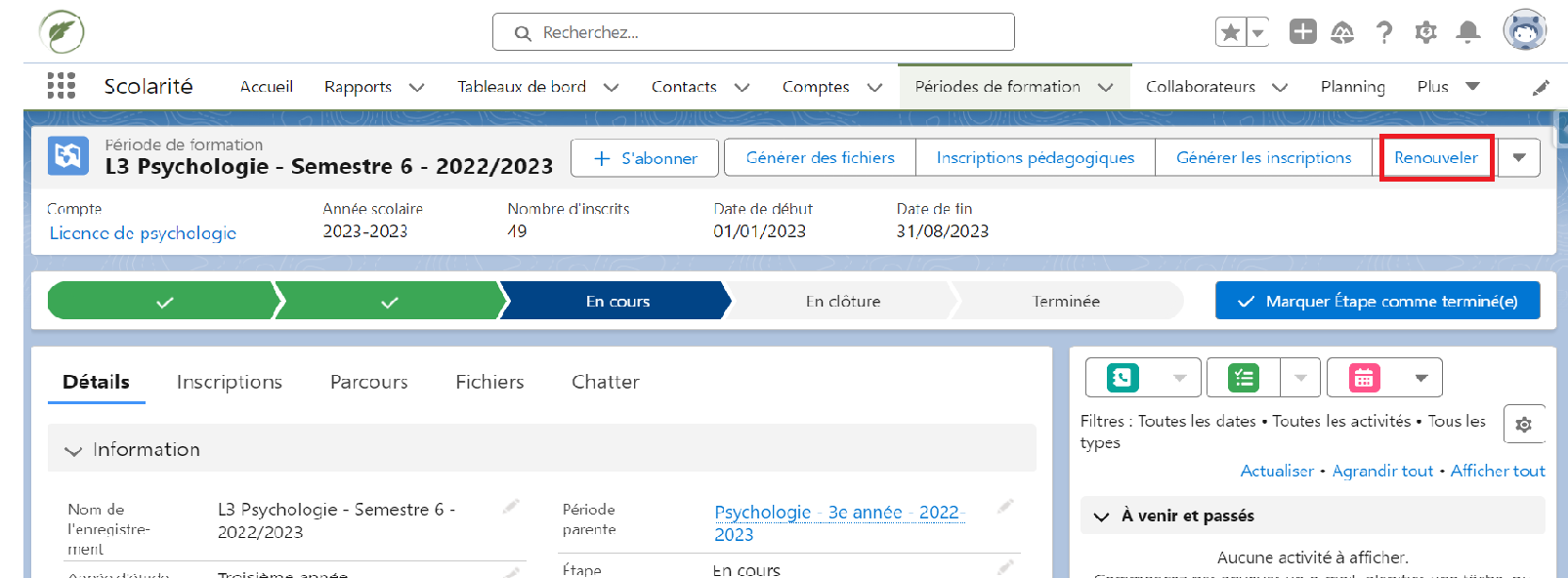The height and width of the screenshot is (578, 1568).
Task: Click the pink new event calendar icon
Action: coord(1364,378)
